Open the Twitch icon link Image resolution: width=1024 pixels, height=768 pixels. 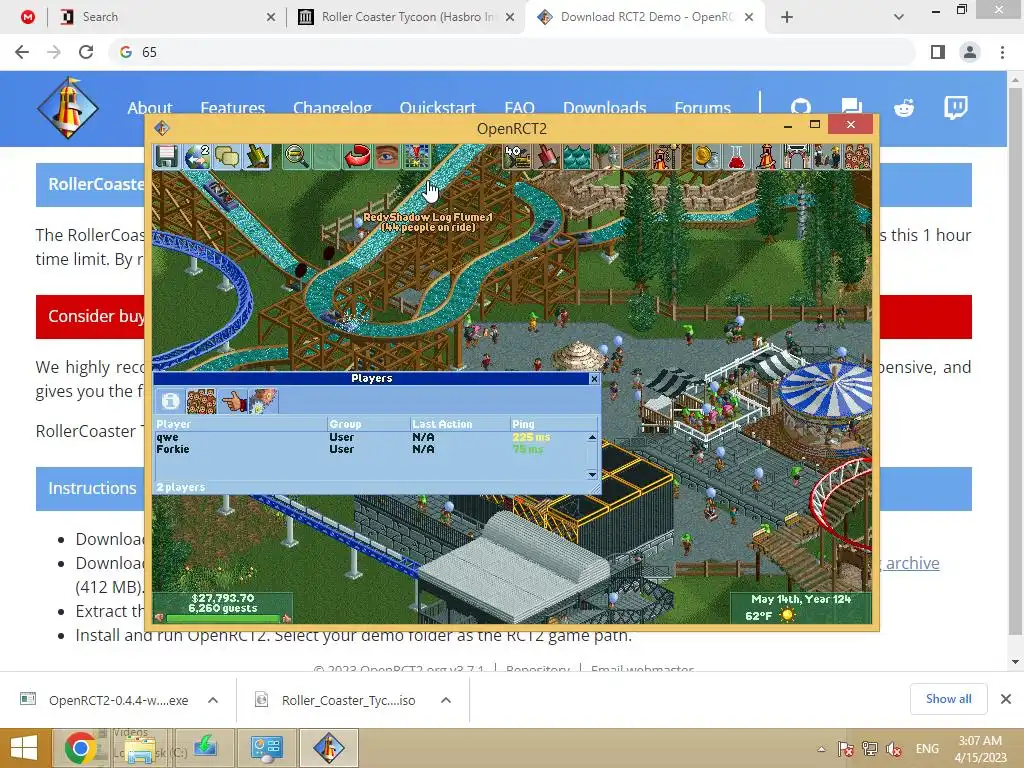point(955,108)
